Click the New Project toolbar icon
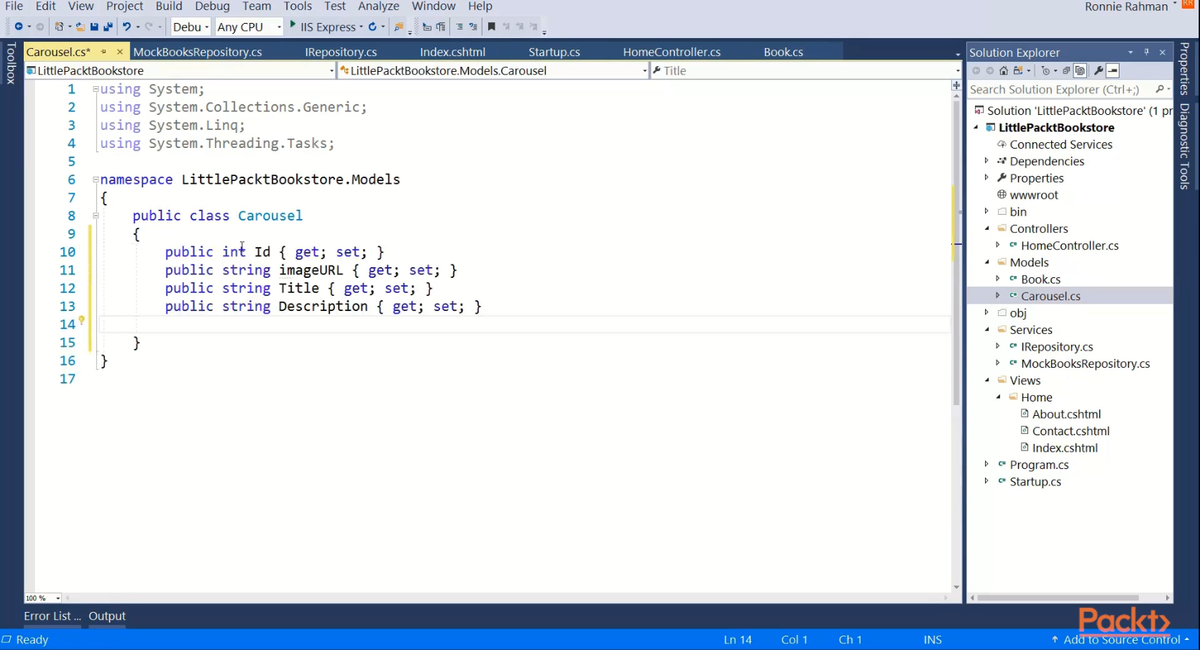Viewport: 1200px width, 650px height. [x=59, y=26]
